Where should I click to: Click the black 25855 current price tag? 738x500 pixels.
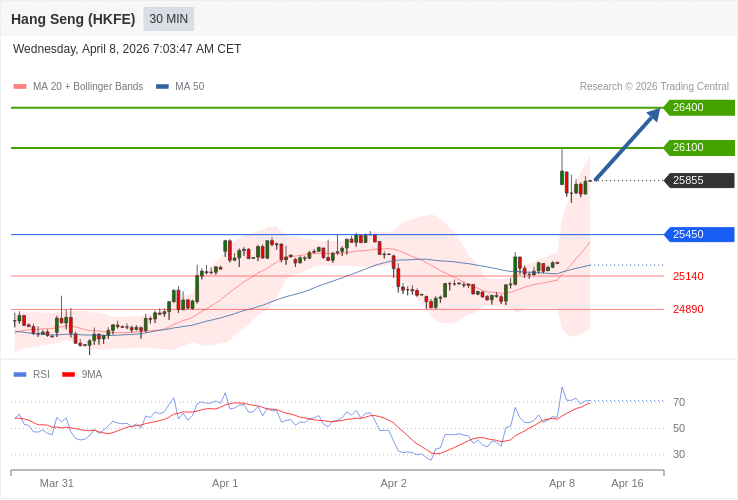point(699,181)
